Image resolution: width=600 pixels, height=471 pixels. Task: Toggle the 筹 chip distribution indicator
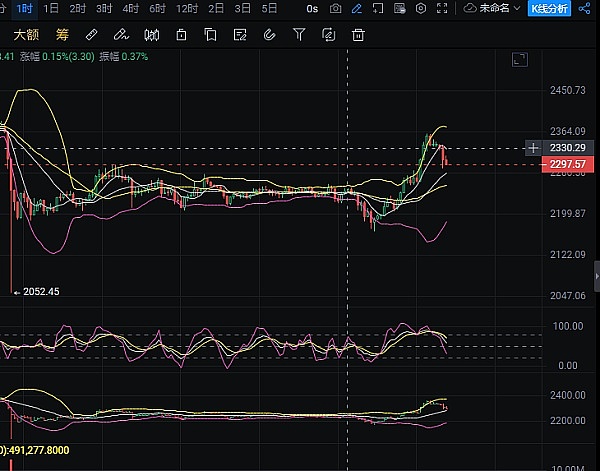tap(60, 35)
